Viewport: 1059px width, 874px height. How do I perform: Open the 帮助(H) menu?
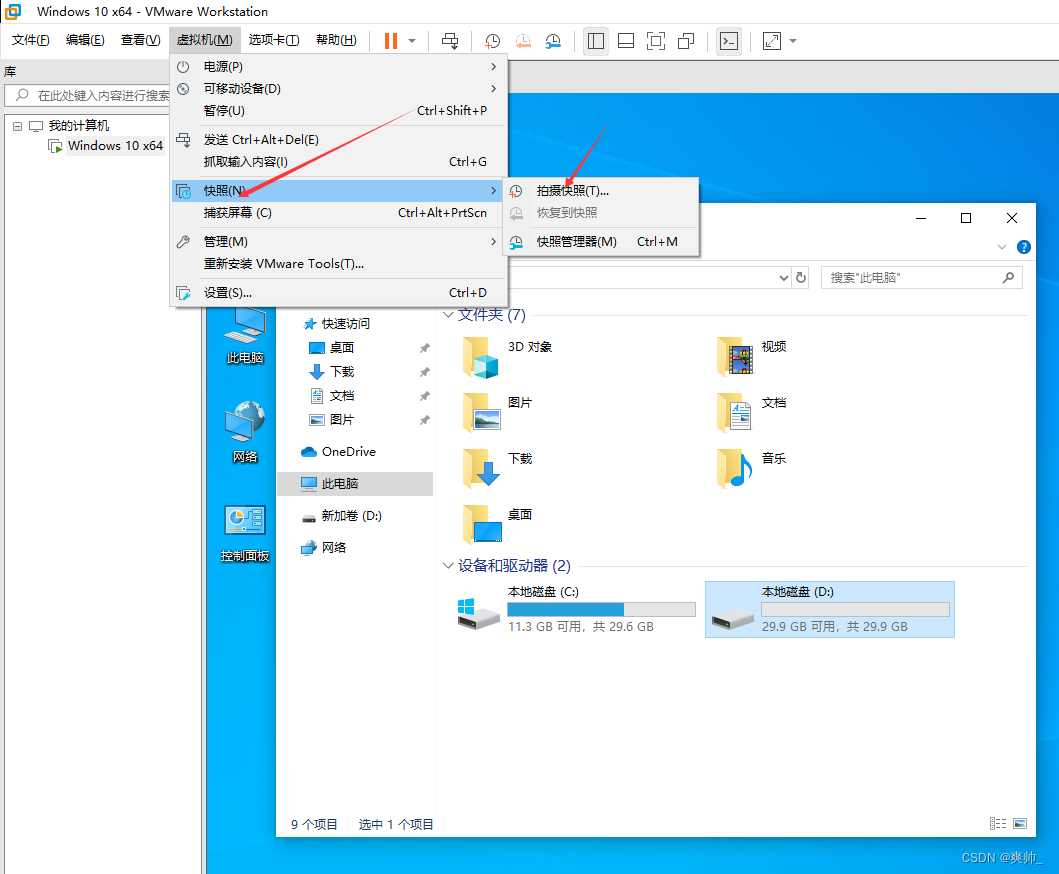click(336, 40)
